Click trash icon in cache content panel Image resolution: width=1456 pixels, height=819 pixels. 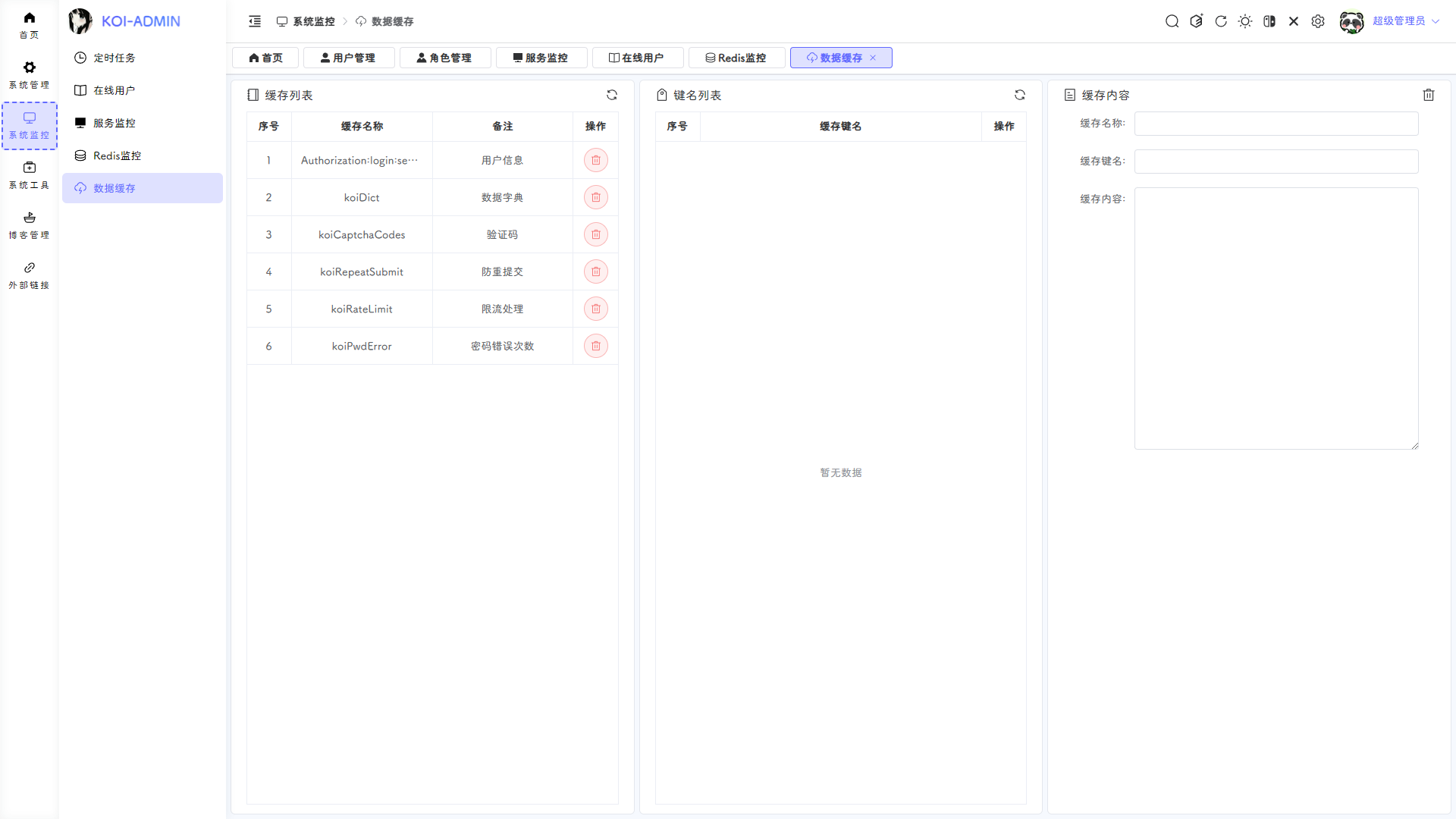point(1428,95)
